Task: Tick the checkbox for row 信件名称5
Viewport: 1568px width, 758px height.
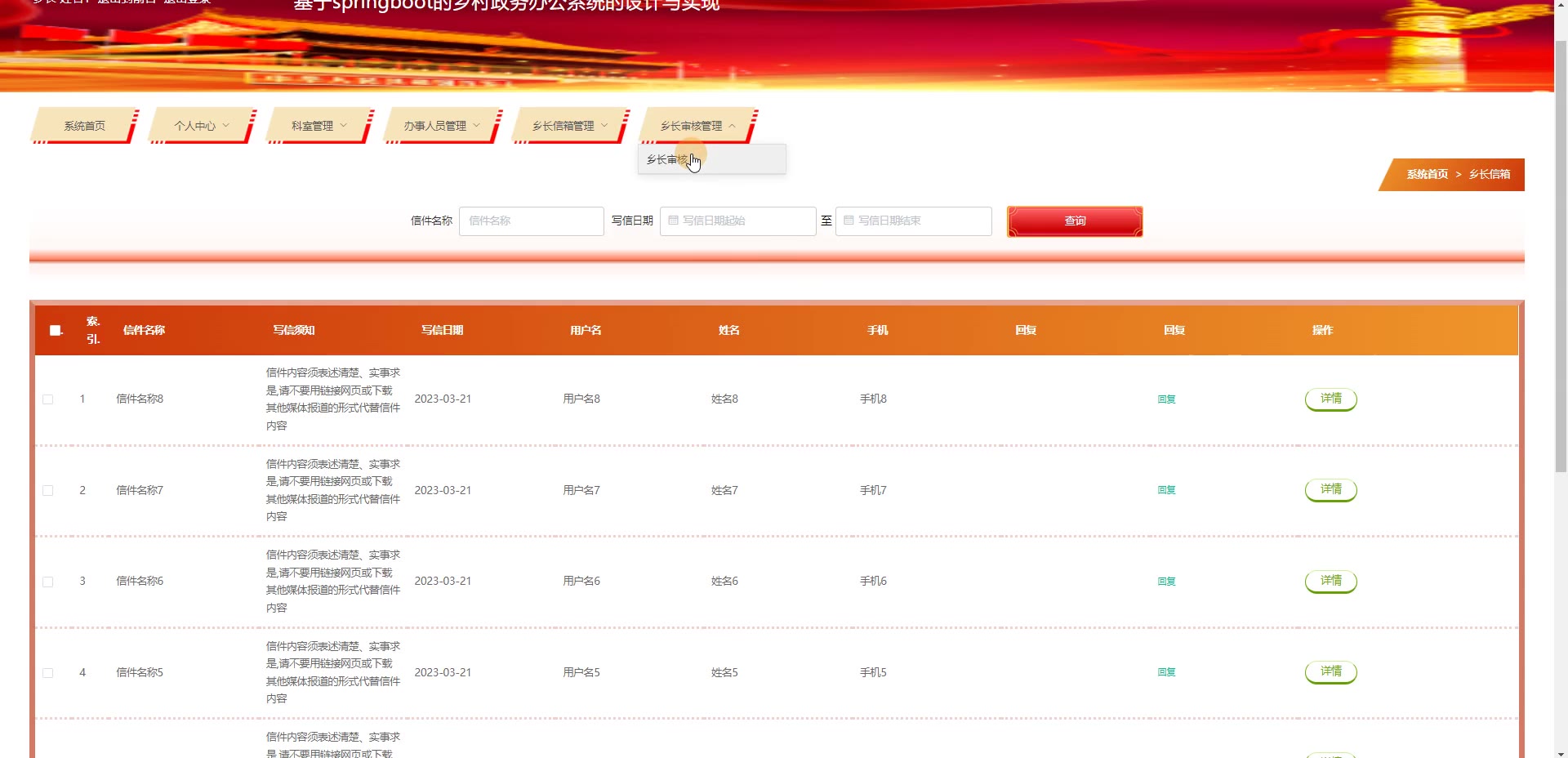Action: point(48,673)
